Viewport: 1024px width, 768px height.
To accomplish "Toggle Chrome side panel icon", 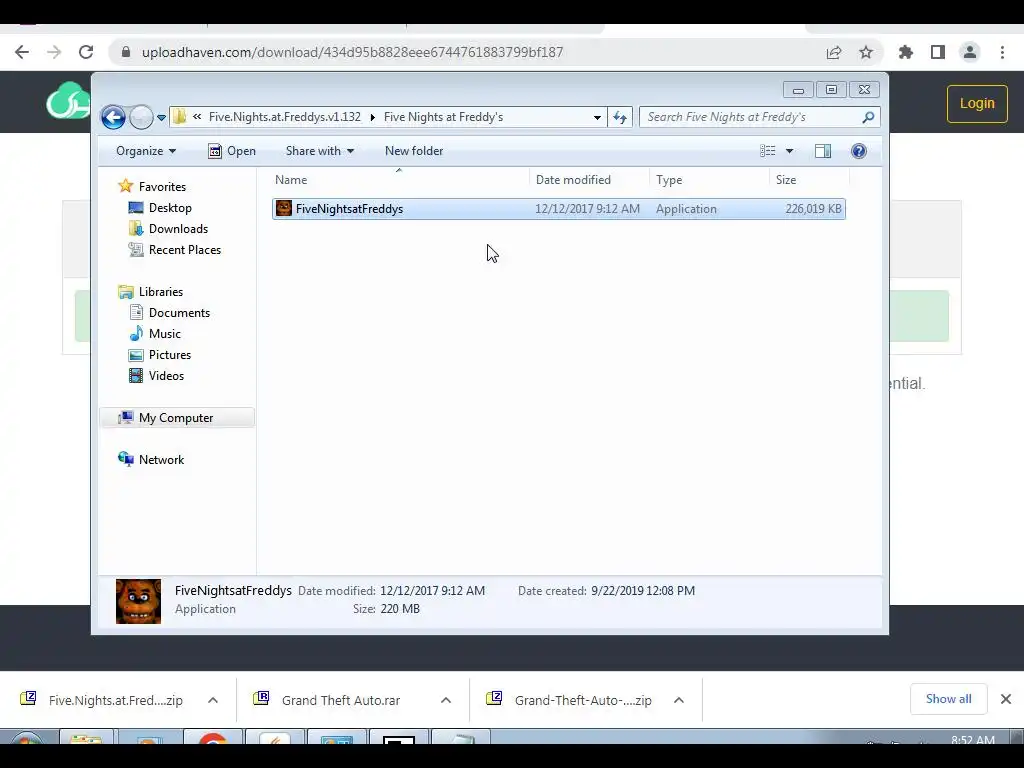I will tap(938, 52).
